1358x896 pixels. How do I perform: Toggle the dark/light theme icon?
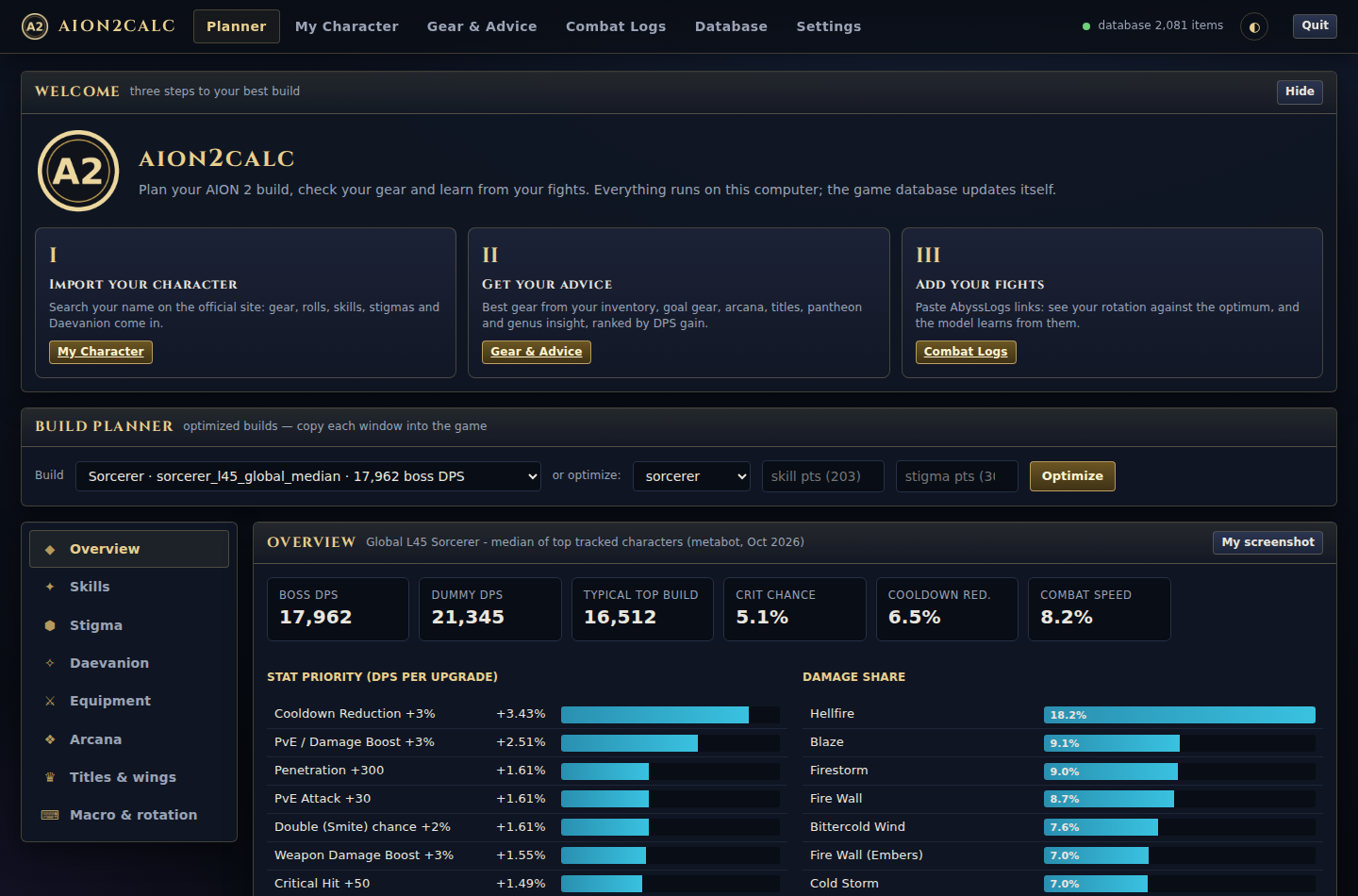click(x=1254, y=26)
